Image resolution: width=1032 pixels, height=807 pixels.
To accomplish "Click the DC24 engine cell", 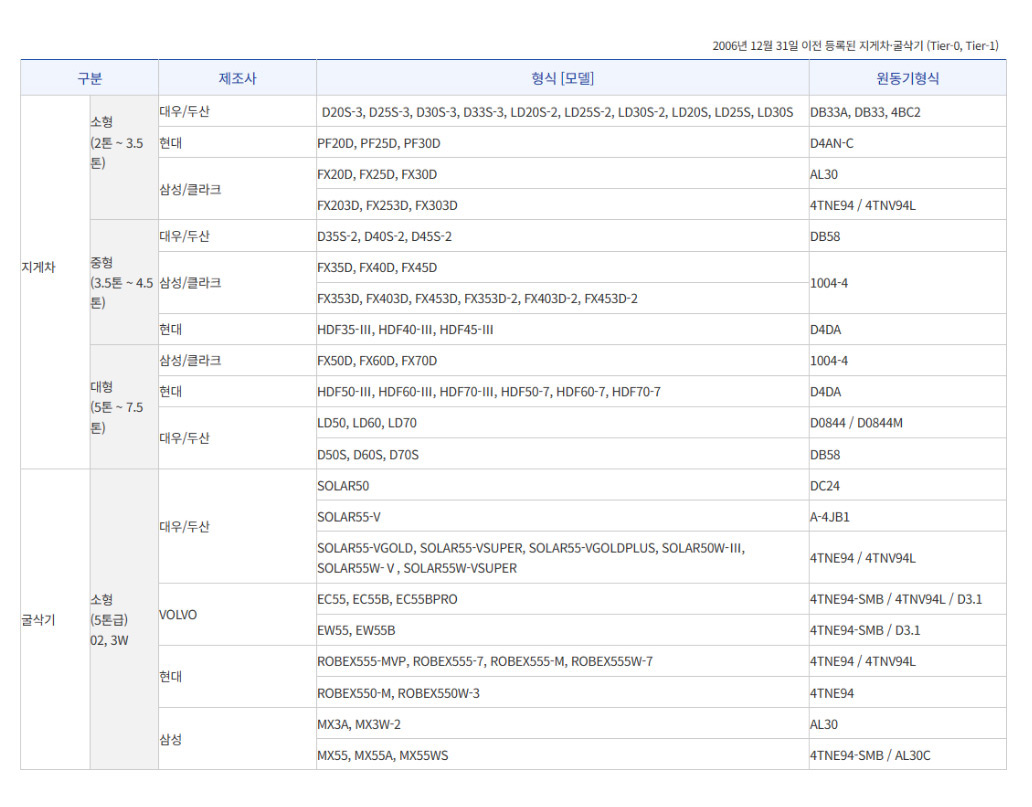I will coord(908,485).
